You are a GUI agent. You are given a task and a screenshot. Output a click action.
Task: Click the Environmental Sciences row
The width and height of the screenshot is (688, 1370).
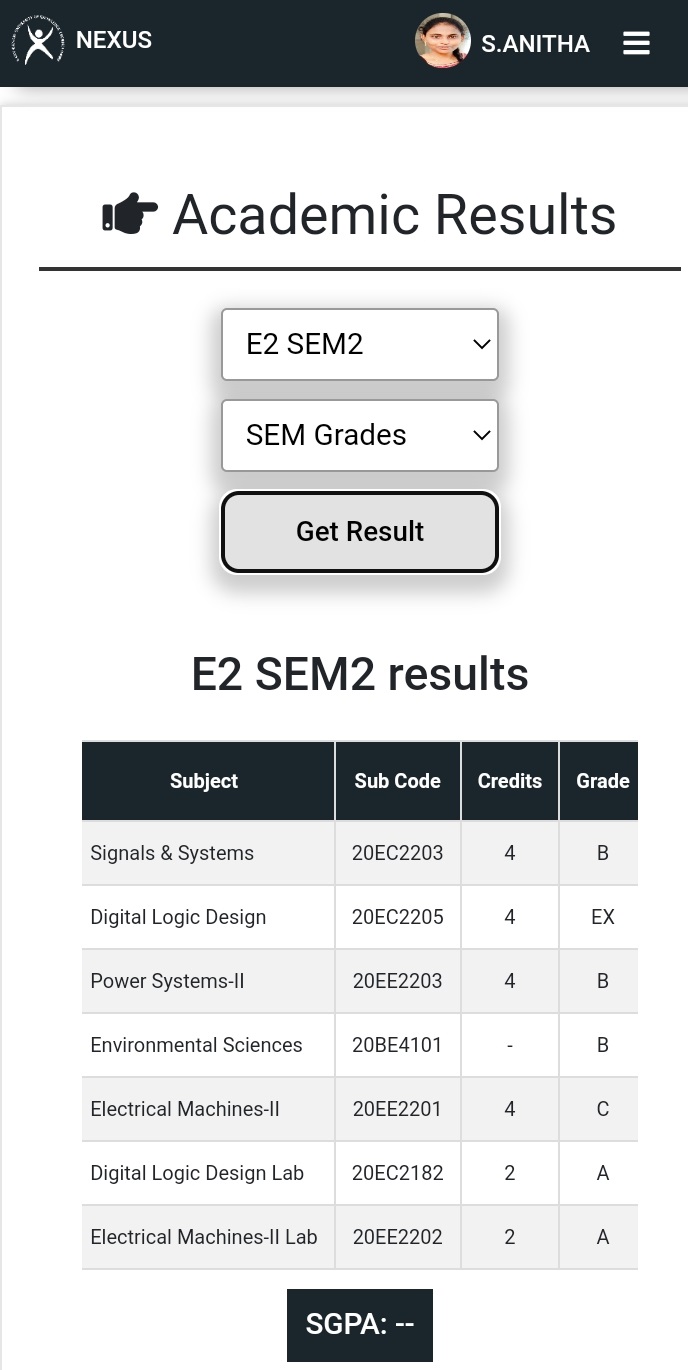click(360, 1045)
